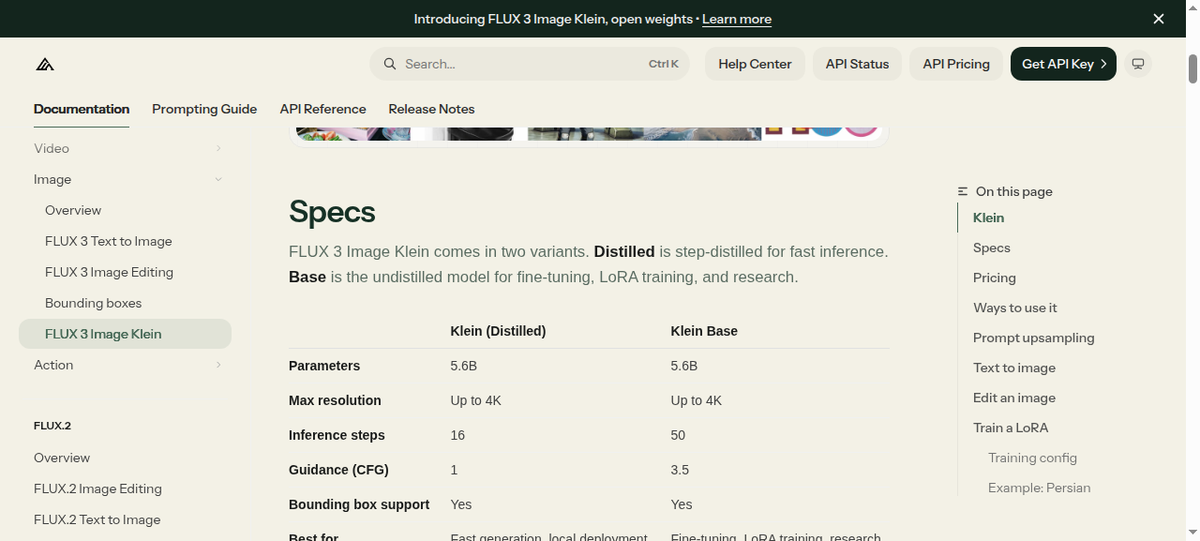
Task: Click the Parameters row label
Action: (324, 366)
